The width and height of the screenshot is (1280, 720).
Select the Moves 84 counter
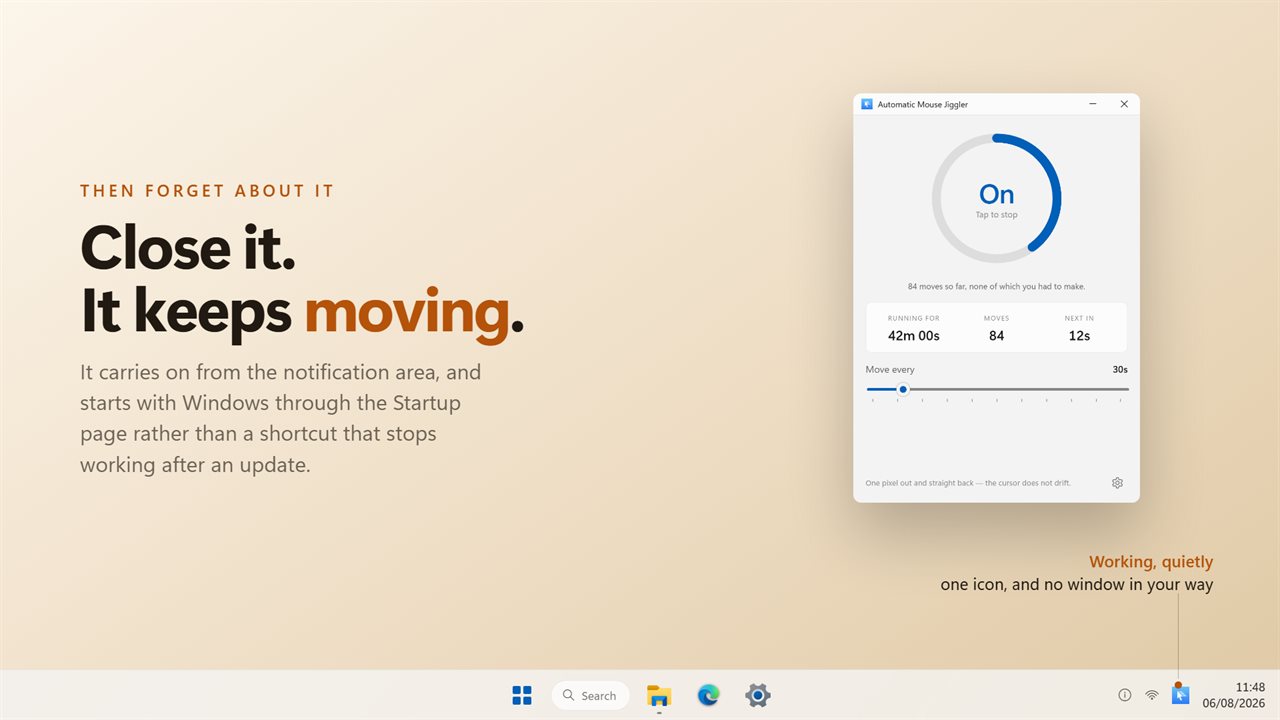pos(996,328)
